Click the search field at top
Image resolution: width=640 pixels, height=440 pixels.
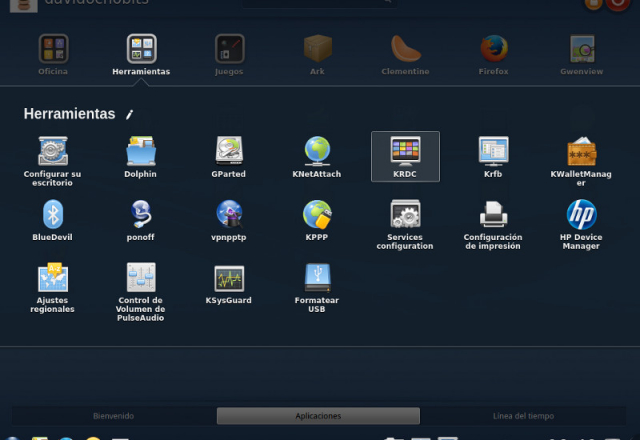point(320,3)
